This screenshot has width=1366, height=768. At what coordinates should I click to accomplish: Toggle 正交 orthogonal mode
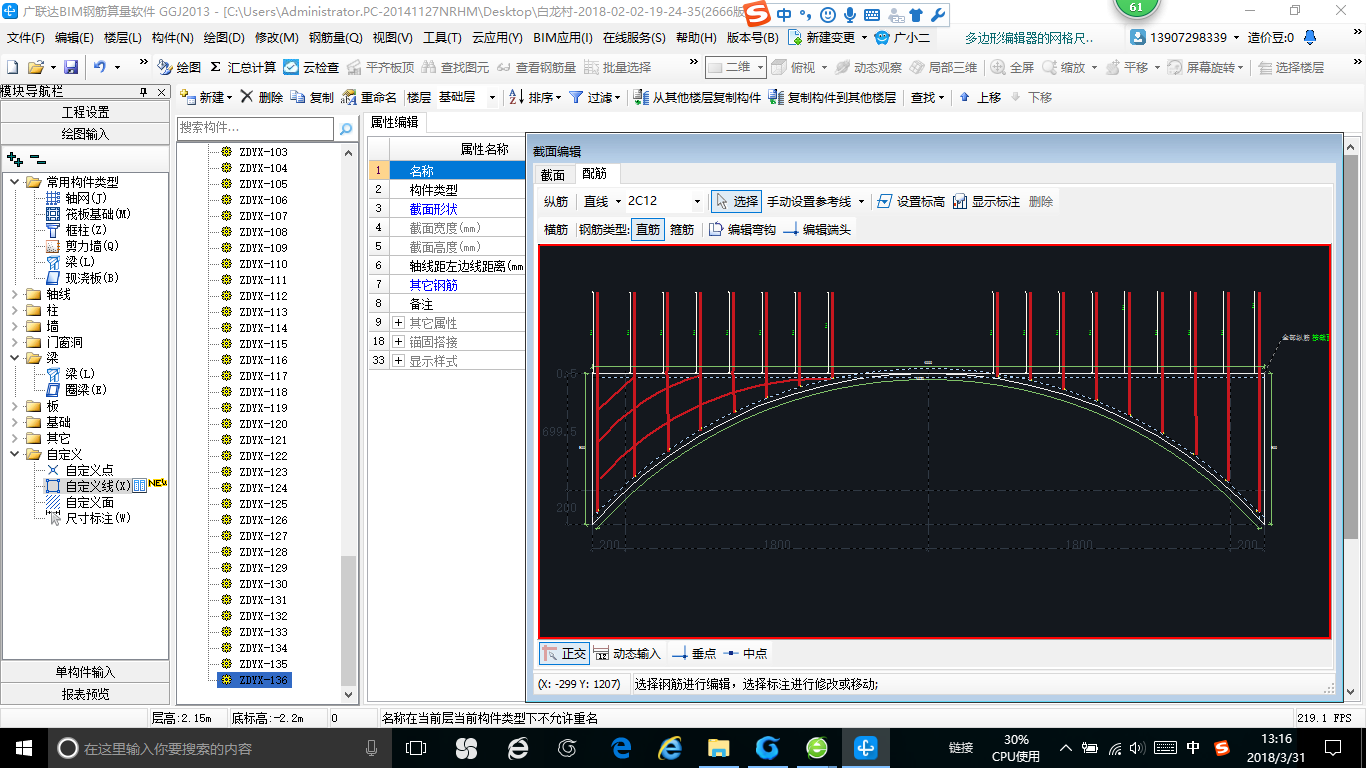click(564, 653)
